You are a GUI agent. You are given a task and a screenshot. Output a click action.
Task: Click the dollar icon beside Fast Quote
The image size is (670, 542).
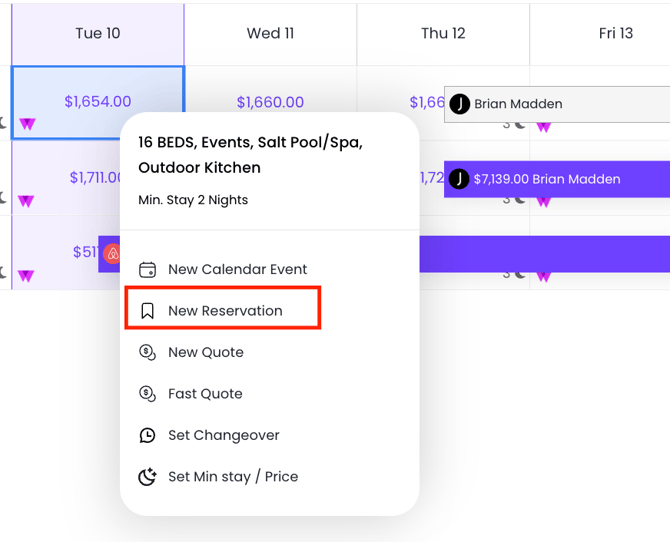point(147,394)
